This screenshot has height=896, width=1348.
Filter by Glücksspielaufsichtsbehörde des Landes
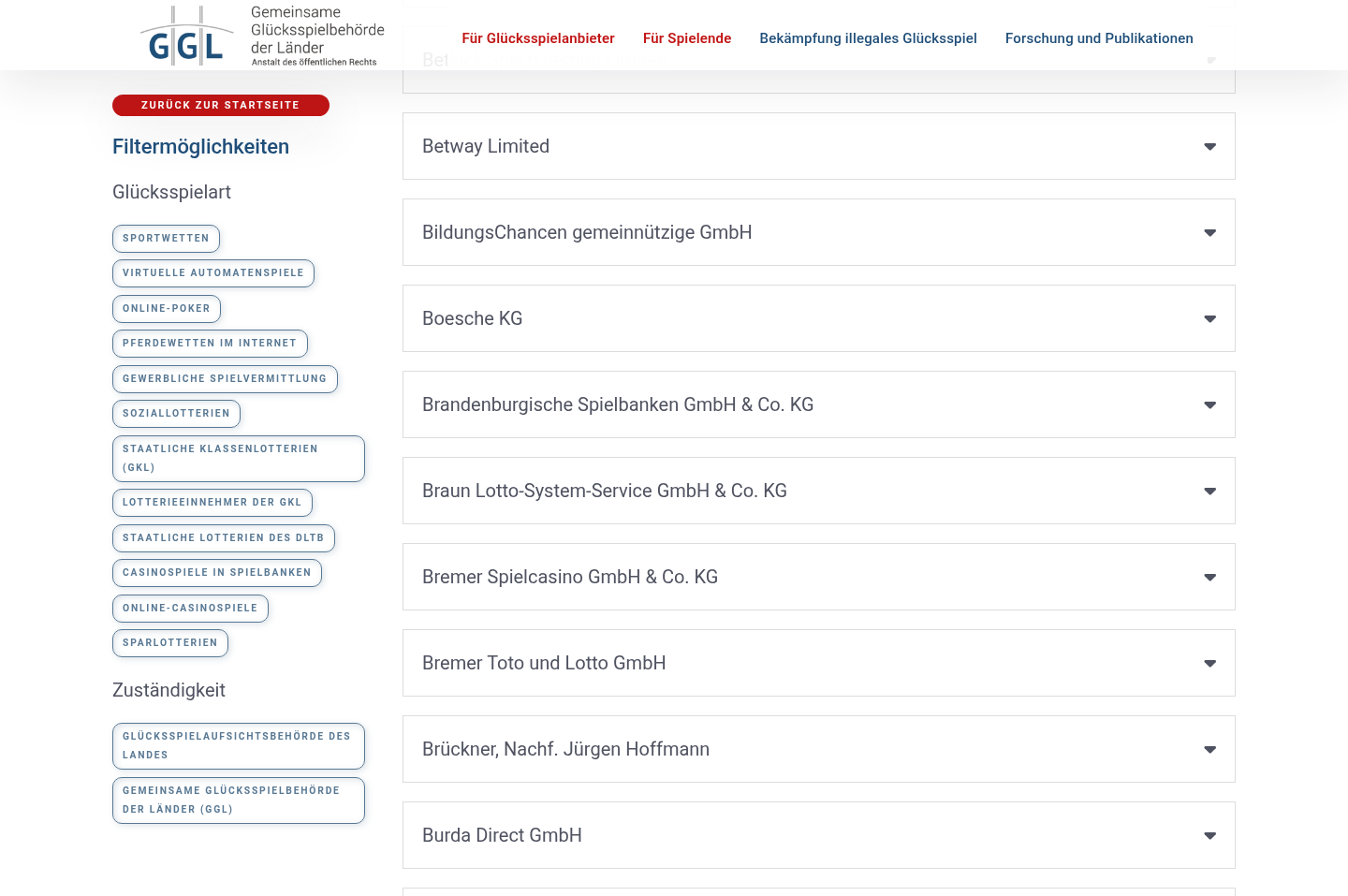(x=239, y=746)
